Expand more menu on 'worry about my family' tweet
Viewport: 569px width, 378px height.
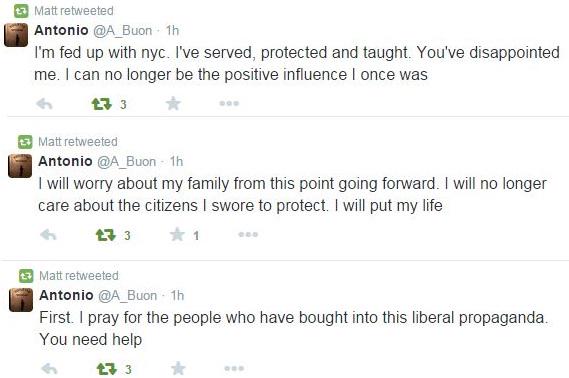(248, 235)
